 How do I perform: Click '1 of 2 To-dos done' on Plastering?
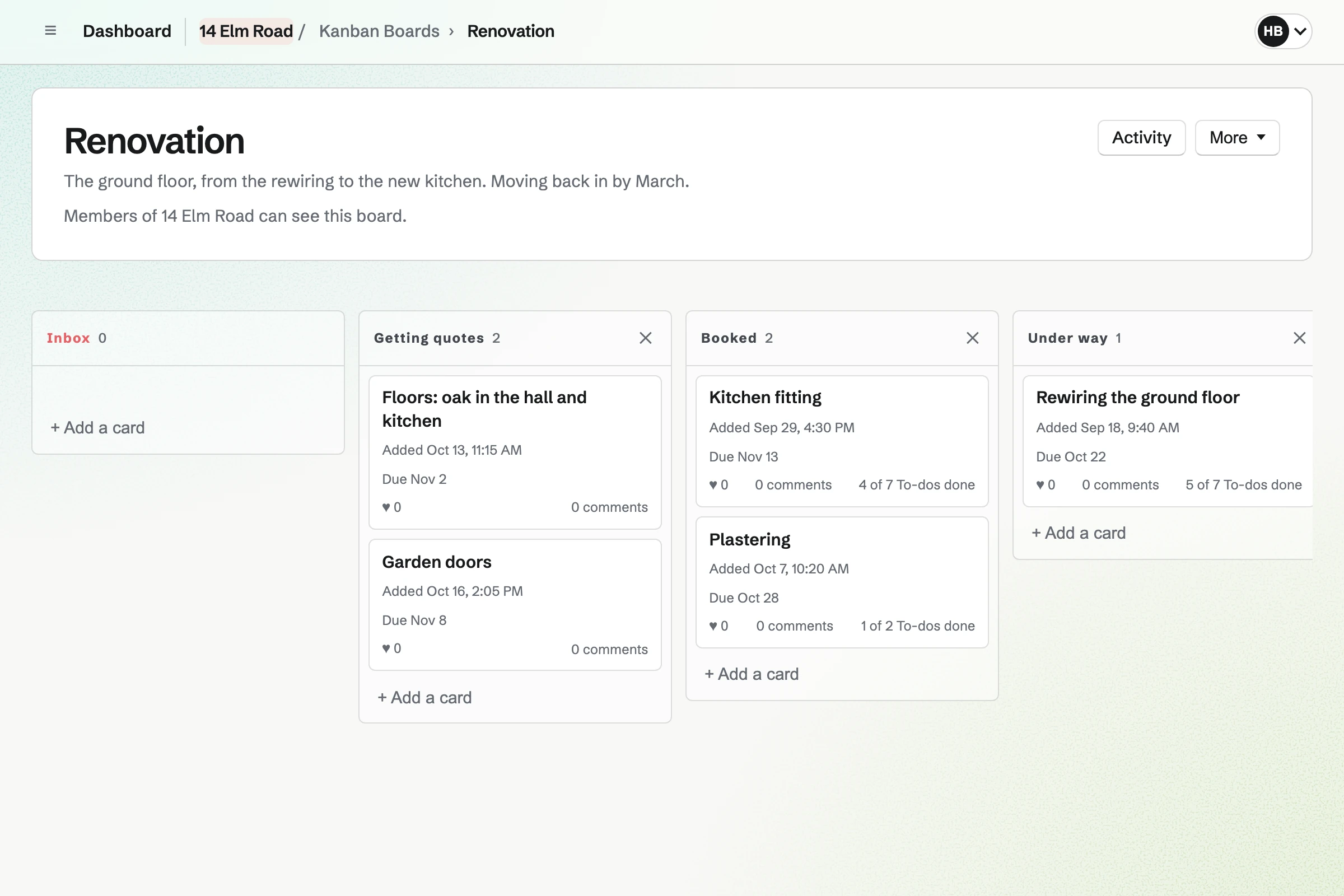(x=918, y=626)
